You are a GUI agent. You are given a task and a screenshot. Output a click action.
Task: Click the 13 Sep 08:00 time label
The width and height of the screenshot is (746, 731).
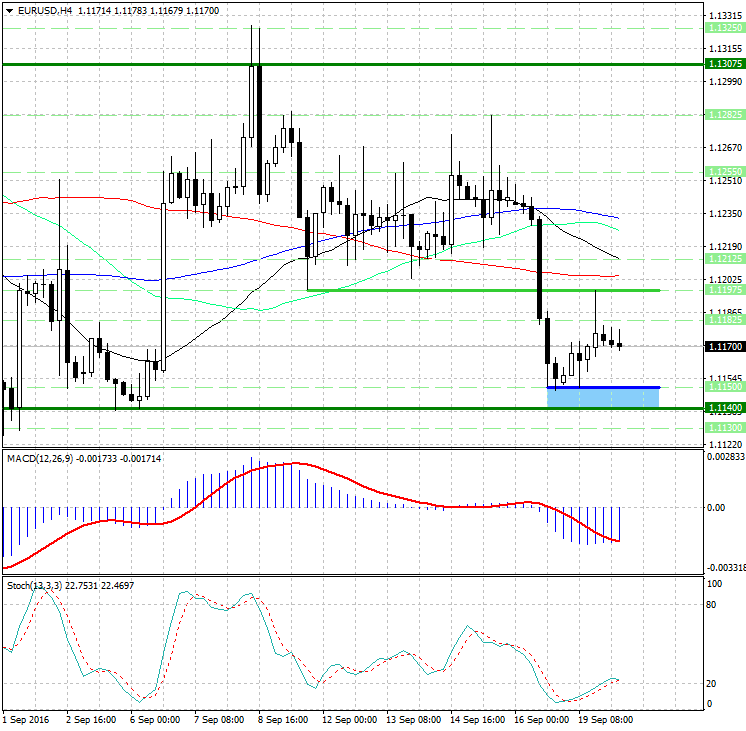coord(413,720)
